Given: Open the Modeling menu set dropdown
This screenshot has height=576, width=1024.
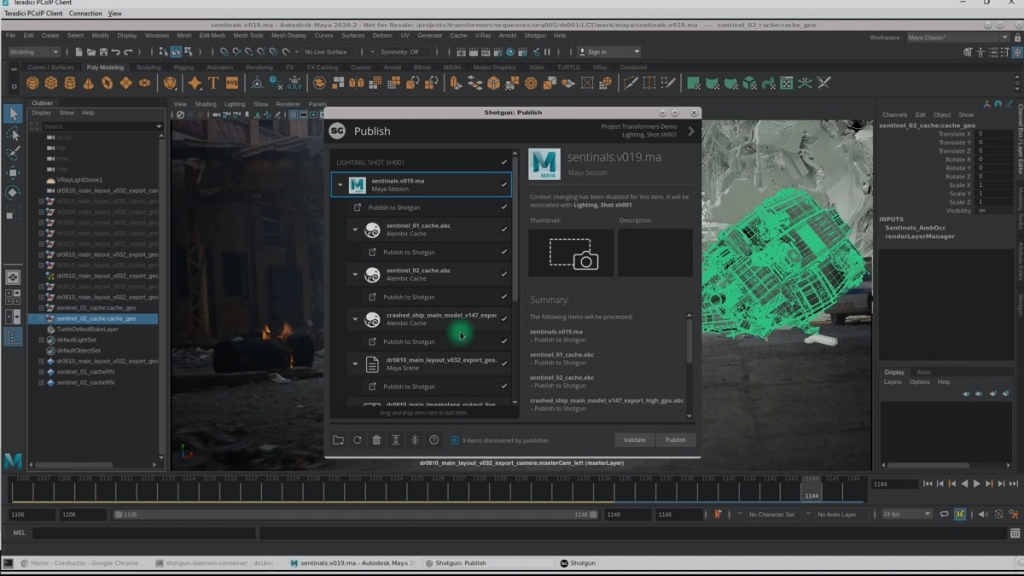Looking at the screenshot, I should 37,51.
